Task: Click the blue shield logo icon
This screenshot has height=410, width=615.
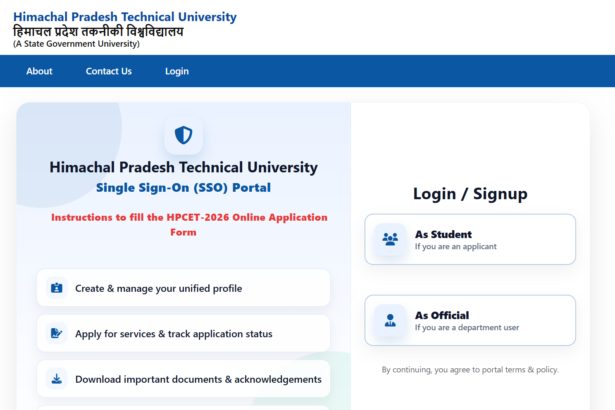Action: (183, 135)
